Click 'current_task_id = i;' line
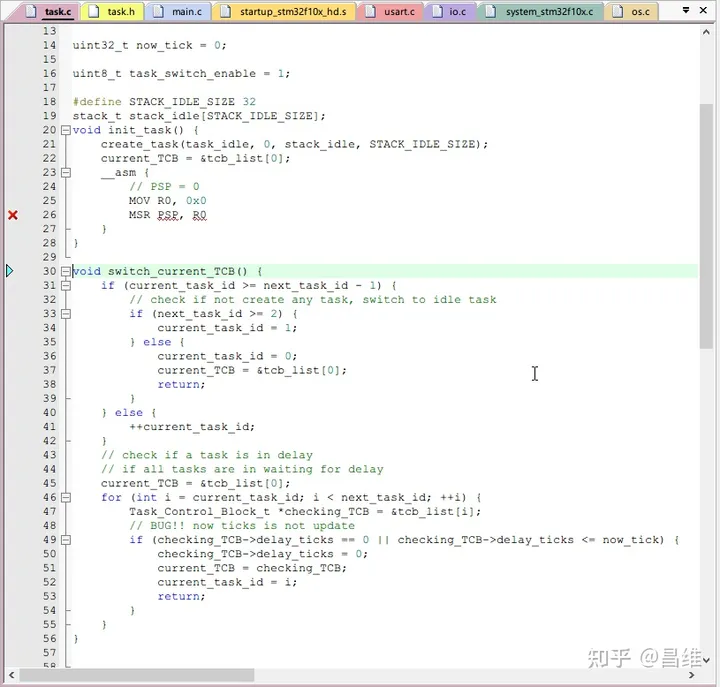 point(227,582)
